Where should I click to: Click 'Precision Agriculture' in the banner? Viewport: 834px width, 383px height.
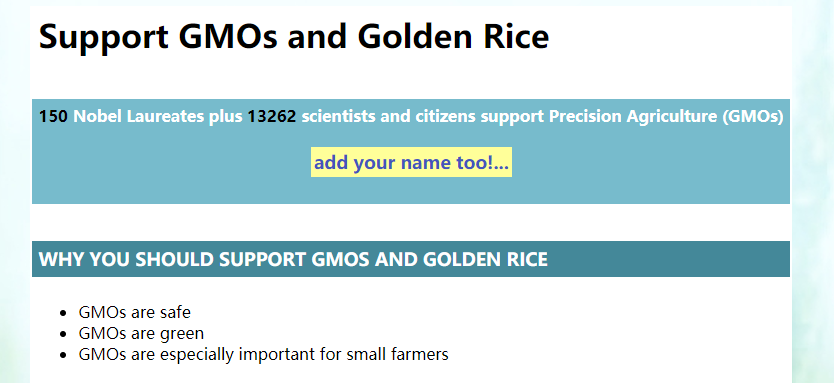pyautogui.click(x=632, y=116)
